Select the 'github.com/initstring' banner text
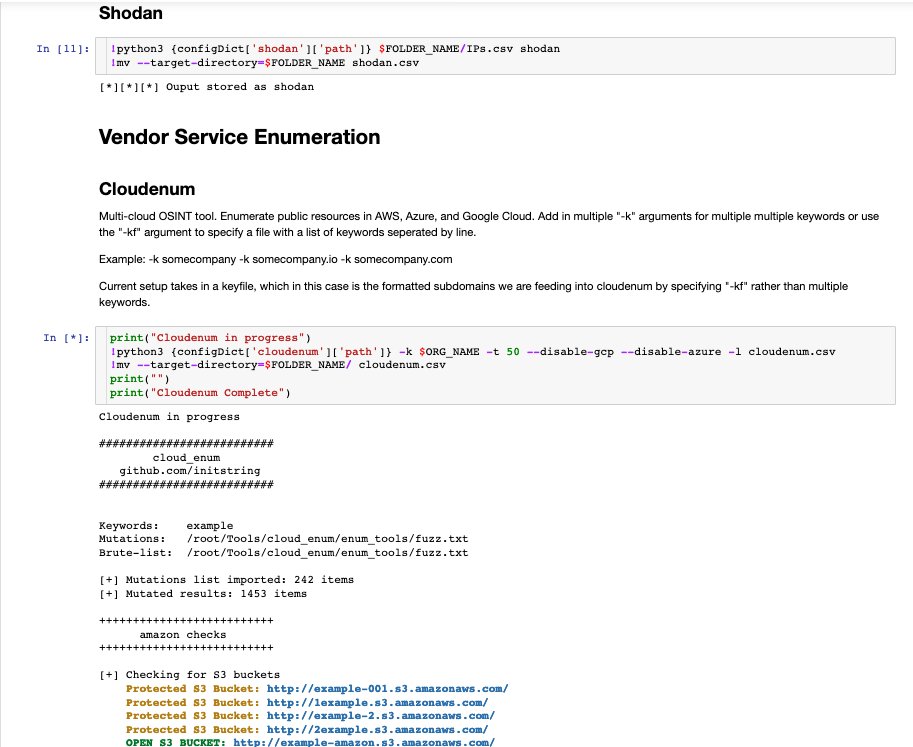Screen dimensions: 913x747 189,470
